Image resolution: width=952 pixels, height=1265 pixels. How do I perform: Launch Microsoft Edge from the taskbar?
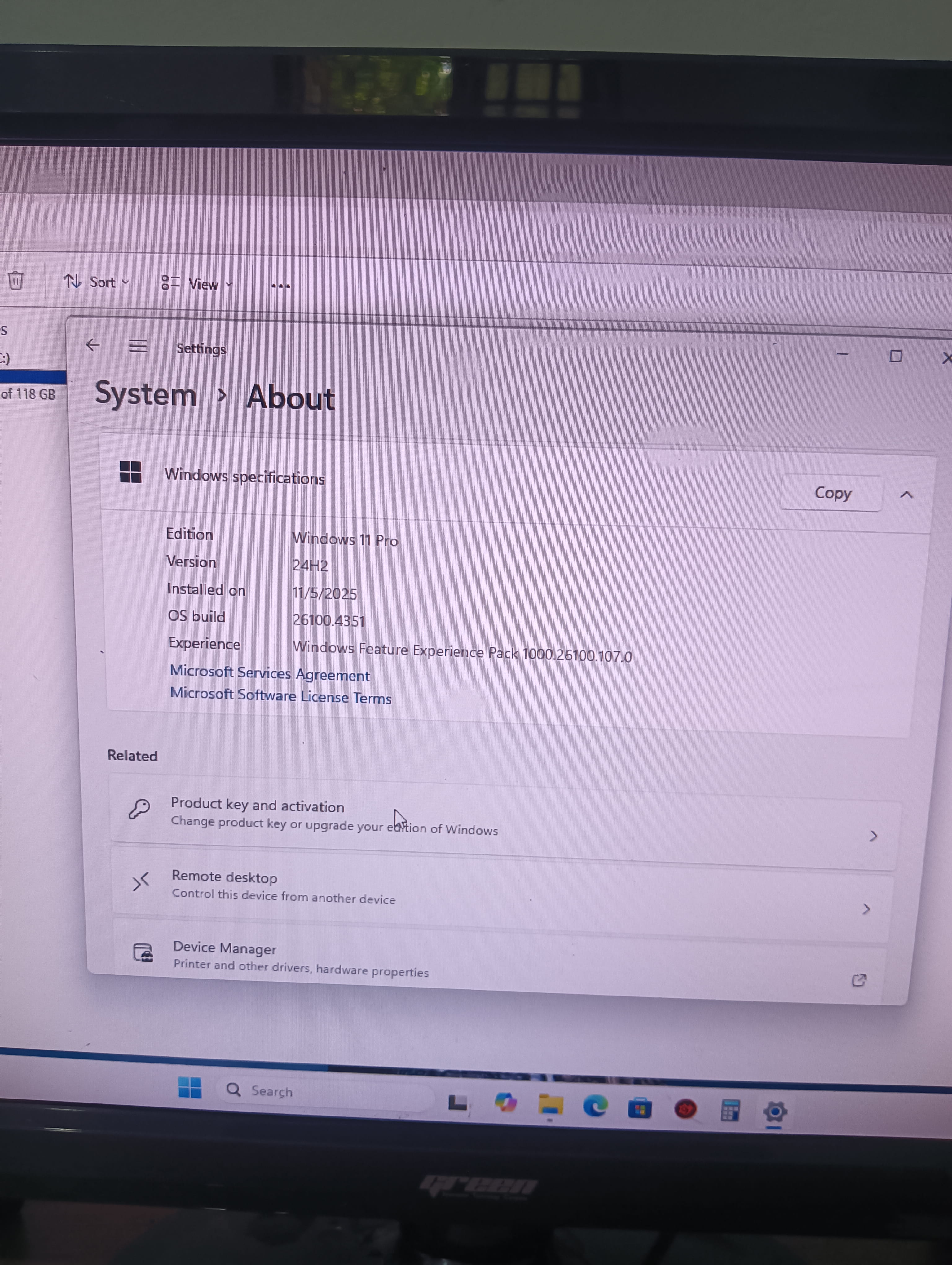(x=595, y=1106)
